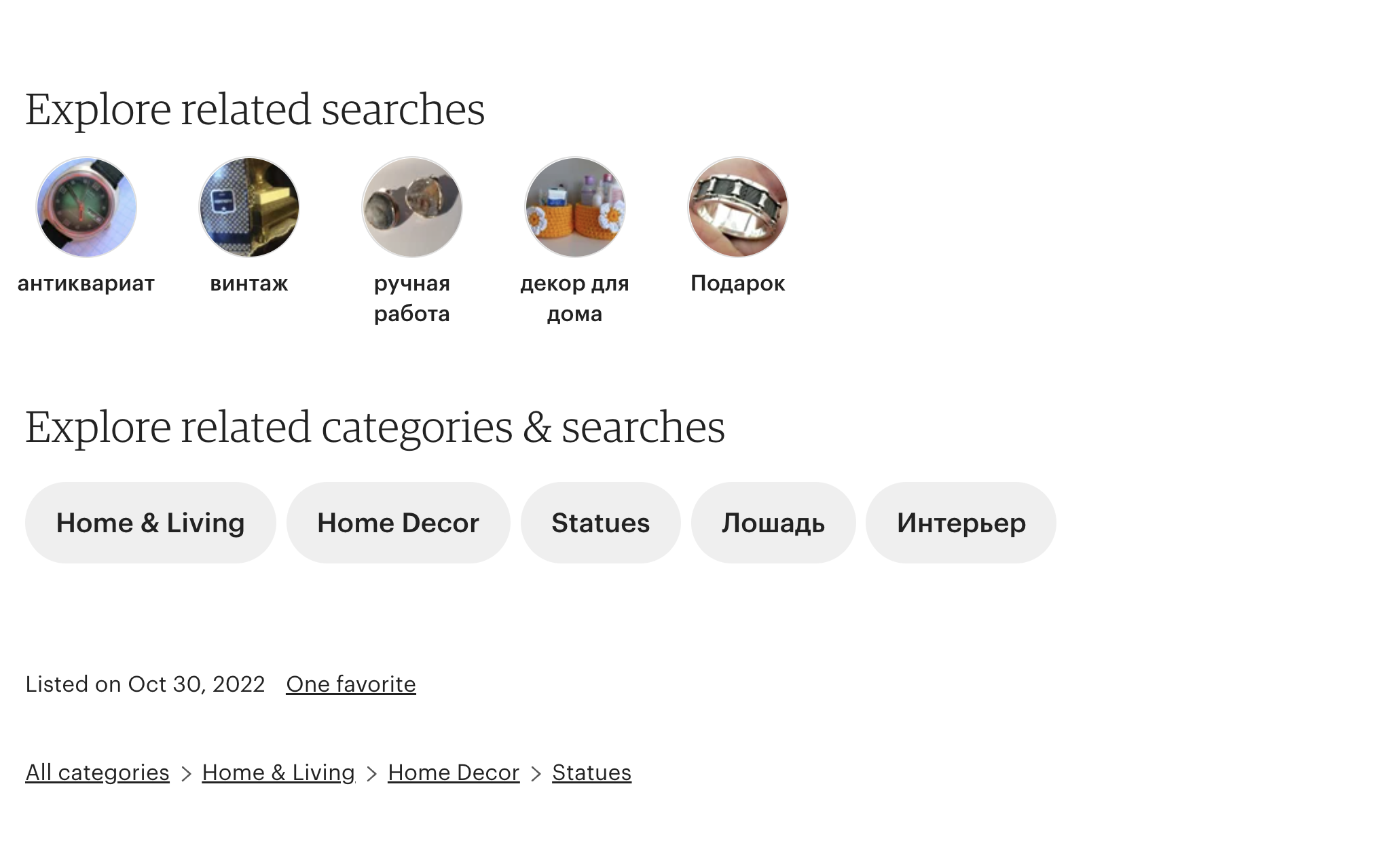The image size is (1400, 854).
Task: Open the винтаж circular image
Action: (x=249, y=207)
